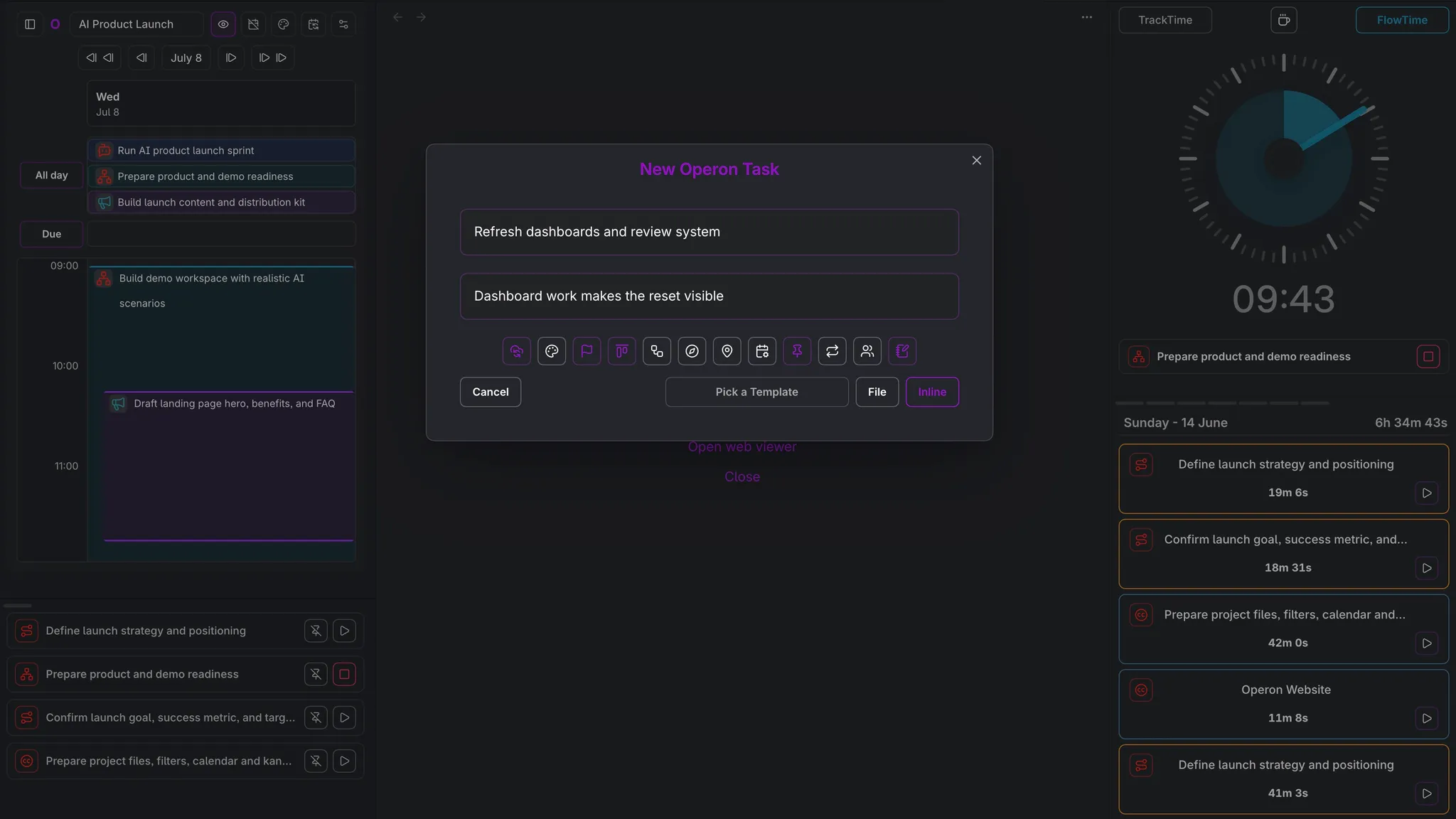Edit the task title field 'Refresh dashboards and review system'
1456x819 pixels.
[x=710, y=232]
